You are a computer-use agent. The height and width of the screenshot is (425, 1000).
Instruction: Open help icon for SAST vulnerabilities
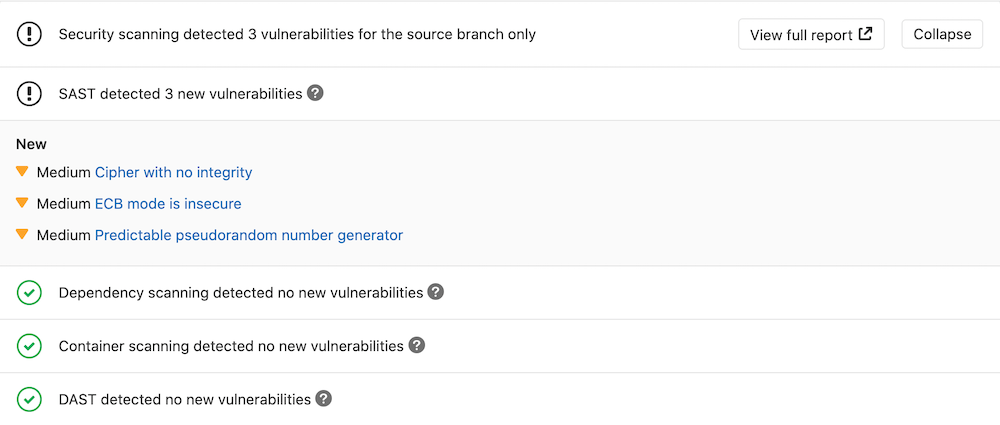tap(315, 93)
